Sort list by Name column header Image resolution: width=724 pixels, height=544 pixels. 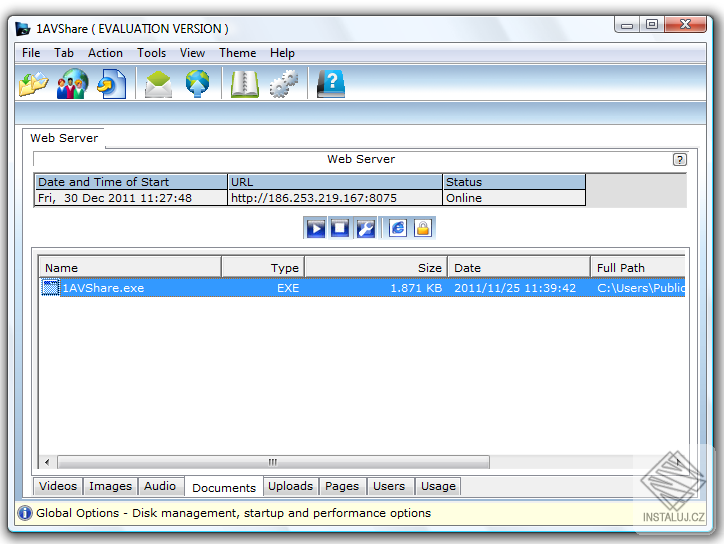coord(130,268)
